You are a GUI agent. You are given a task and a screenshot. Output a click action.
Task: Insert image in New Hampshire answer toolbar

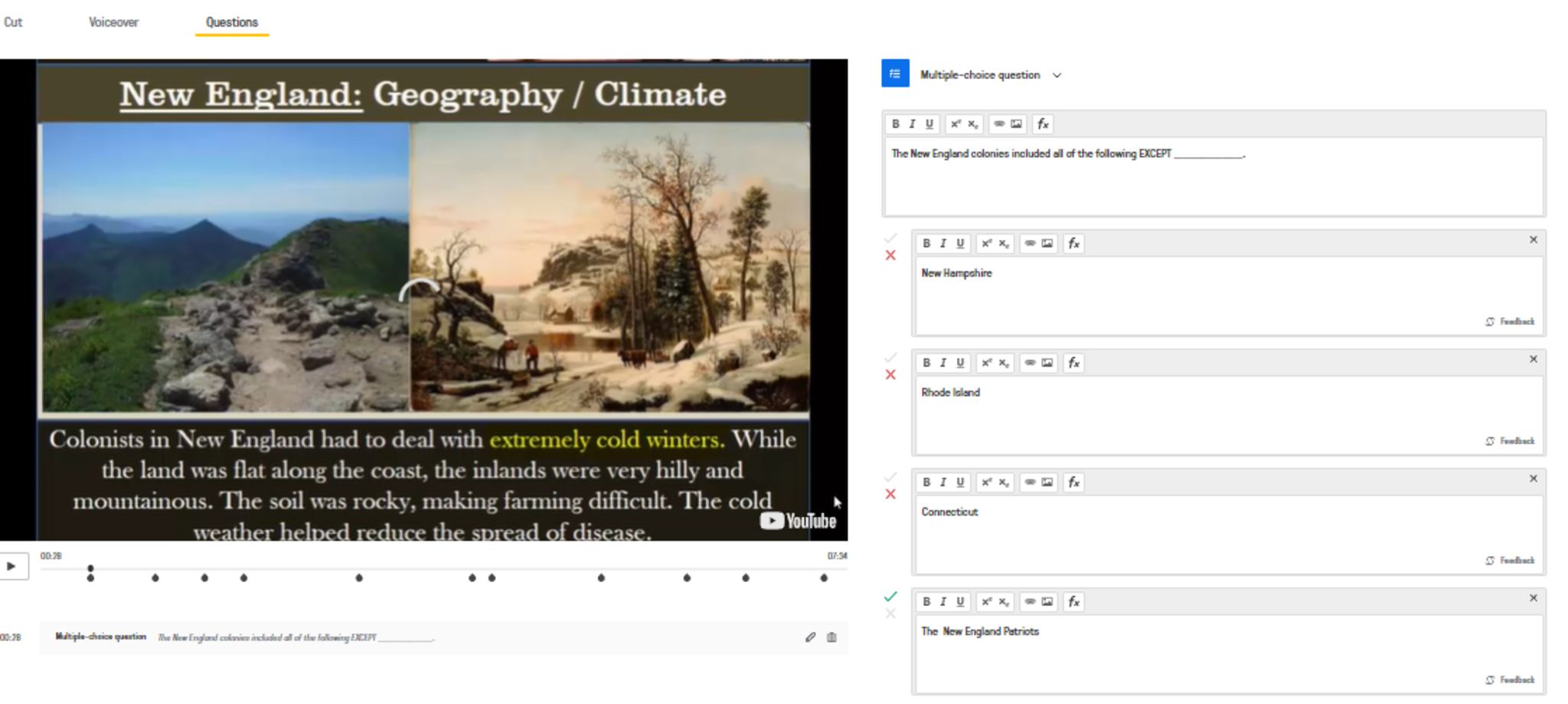pyautogui.click(x=1047, y=244)
